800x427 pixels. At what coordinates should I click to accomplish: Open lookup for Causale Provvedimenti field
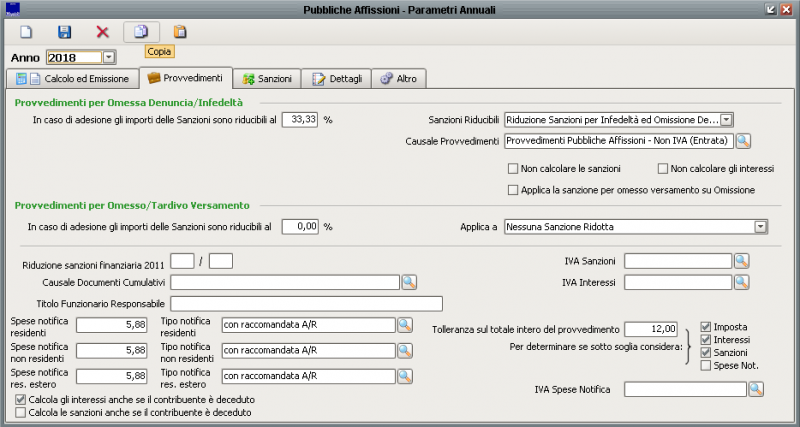(x=743, y=141)
